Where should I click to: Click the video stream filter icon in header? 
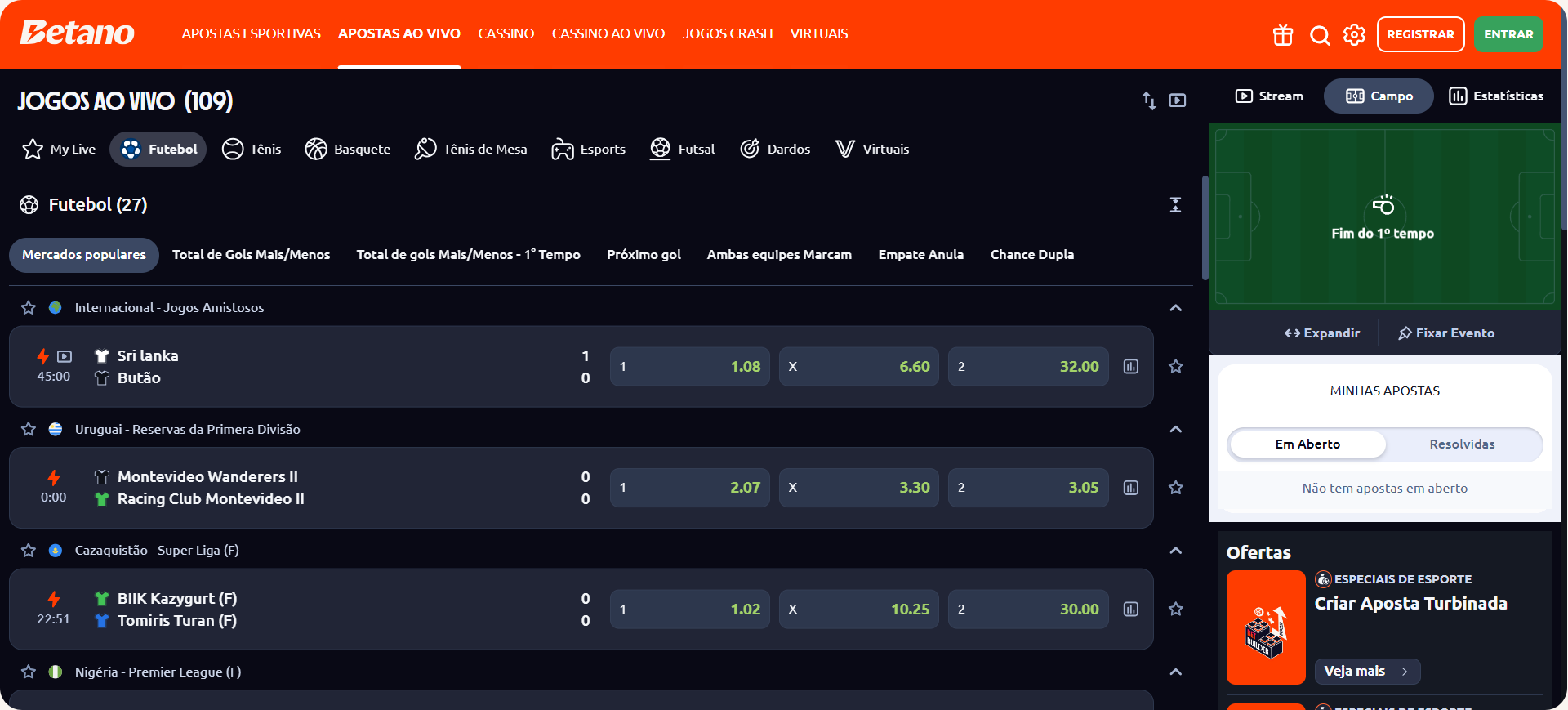tap(1177, 100)
